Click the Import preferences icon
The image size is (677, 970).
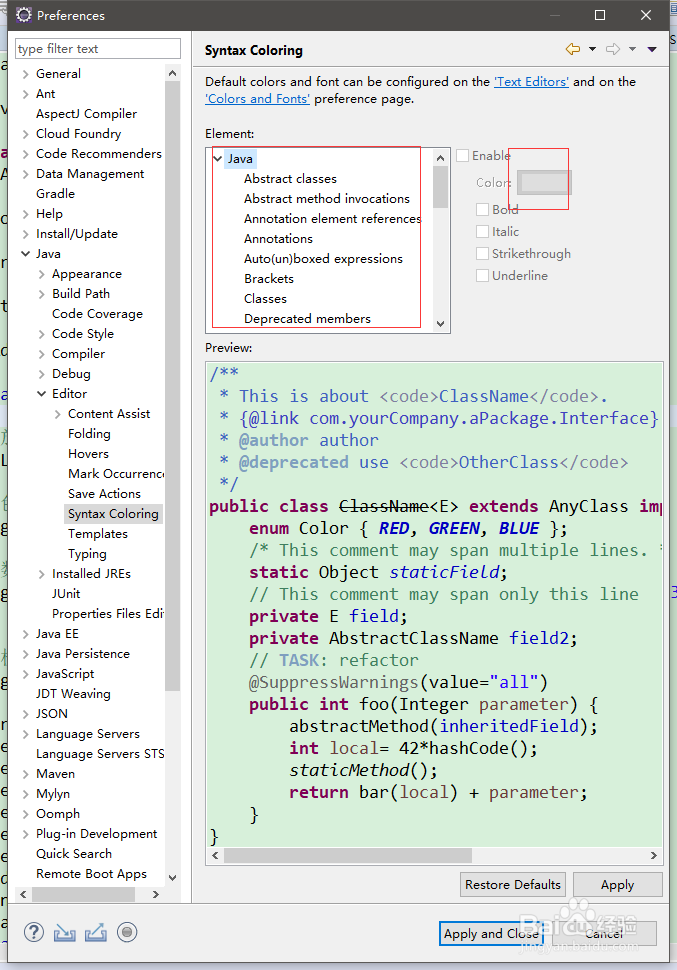(64, 933)
